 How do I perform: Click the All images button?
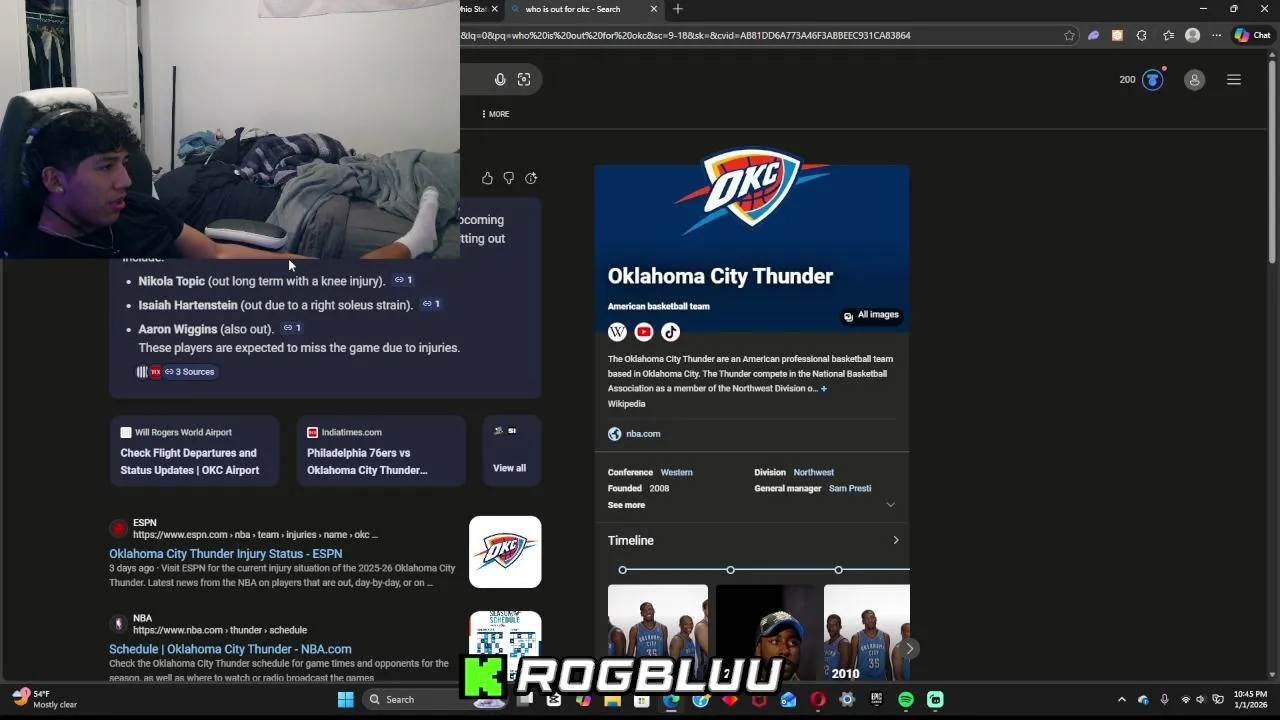coord(871,315)
